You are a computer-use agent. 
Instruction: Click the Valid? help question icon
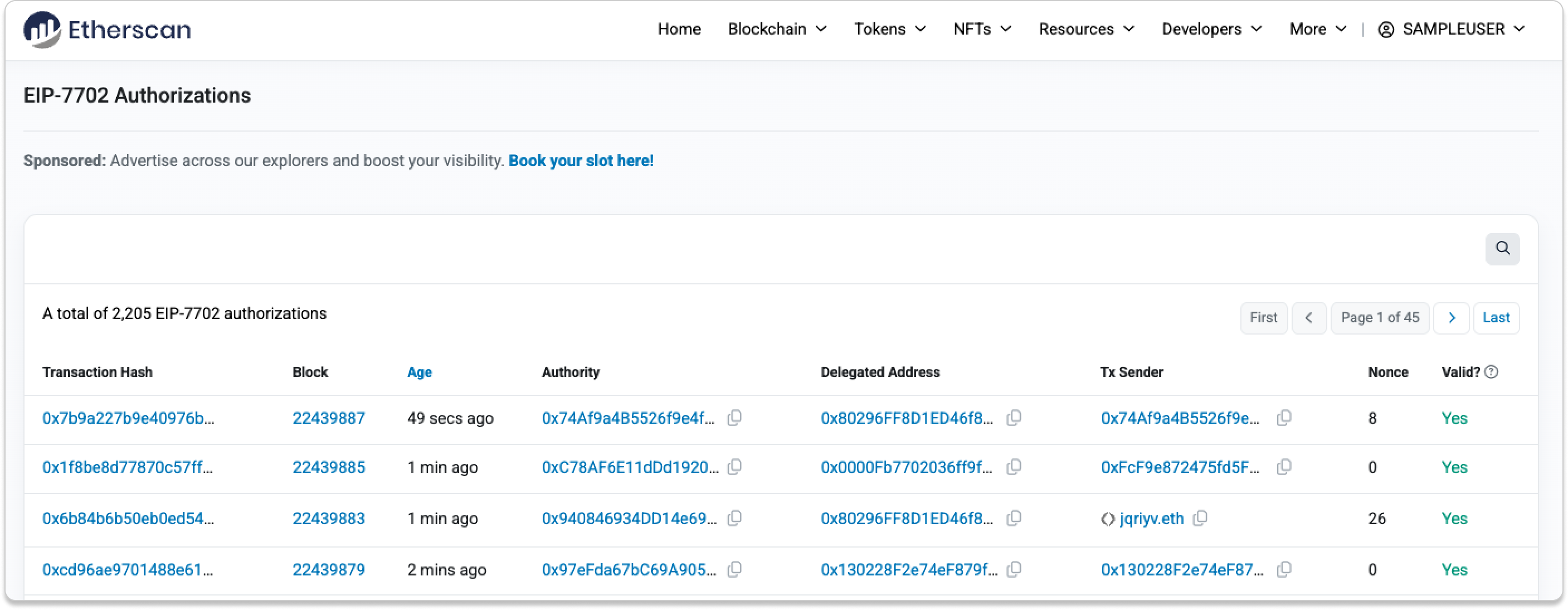pos(1491,372)
